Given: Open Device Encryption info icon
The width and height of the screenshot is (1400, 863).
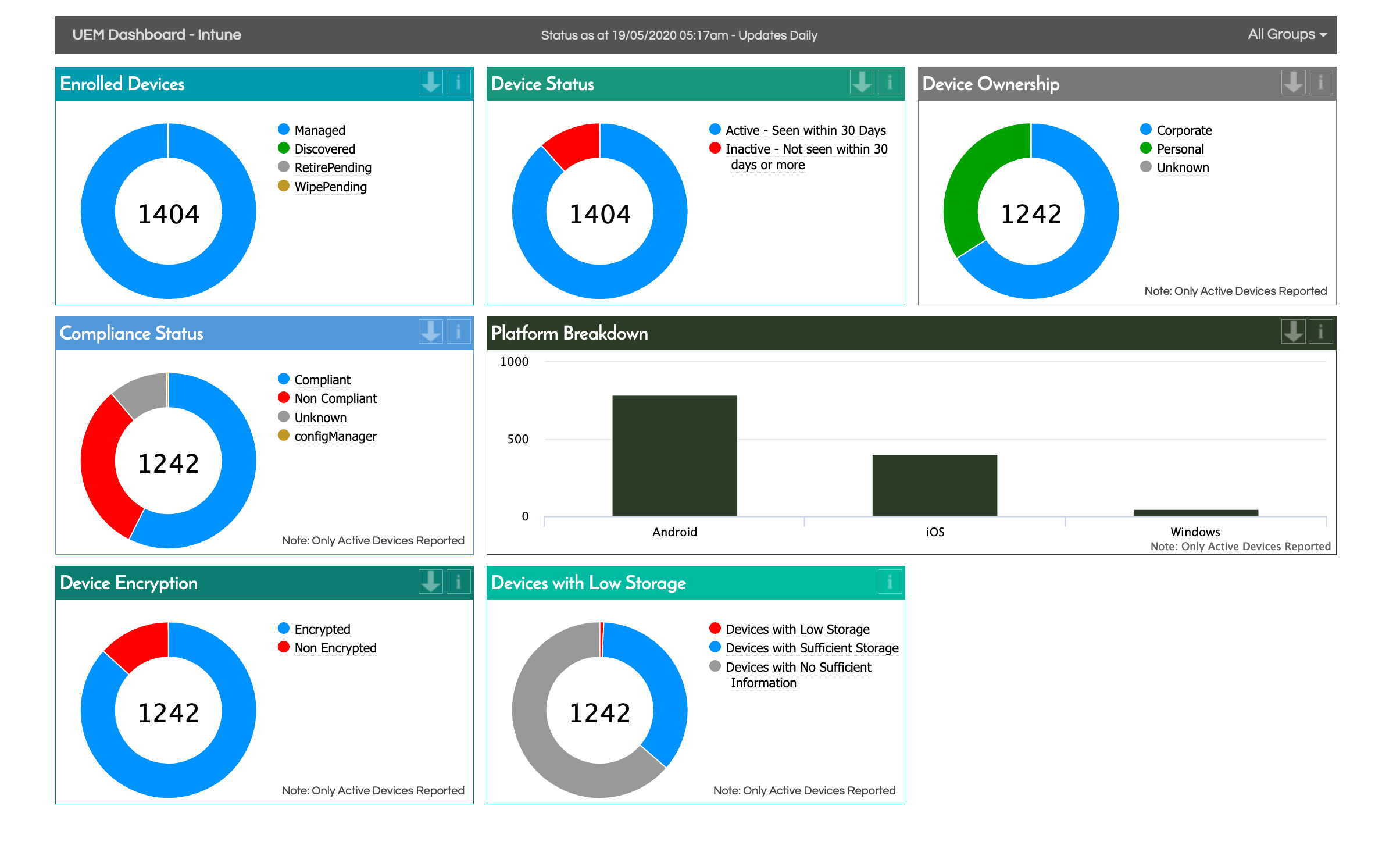Looking at the screenshot, I should click(459, 582).
